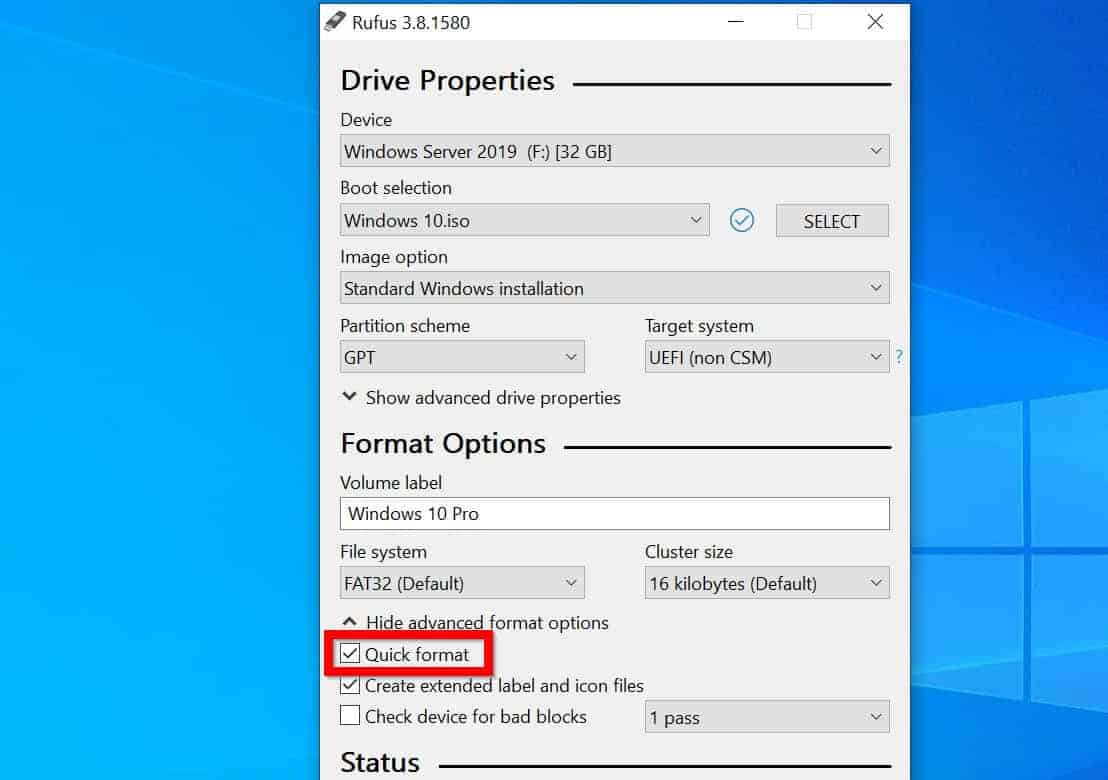
Task: Click the blue question mark help icon
Action: pos(899,357)
